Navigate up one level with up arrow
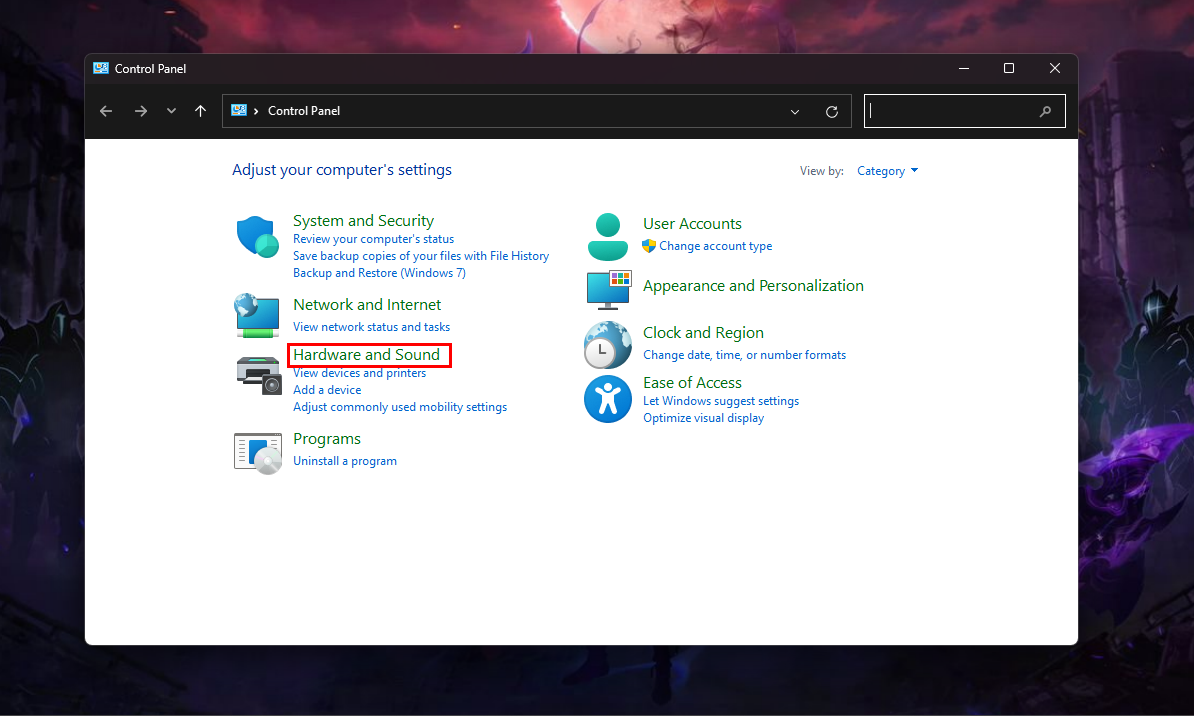 [200, 111]
